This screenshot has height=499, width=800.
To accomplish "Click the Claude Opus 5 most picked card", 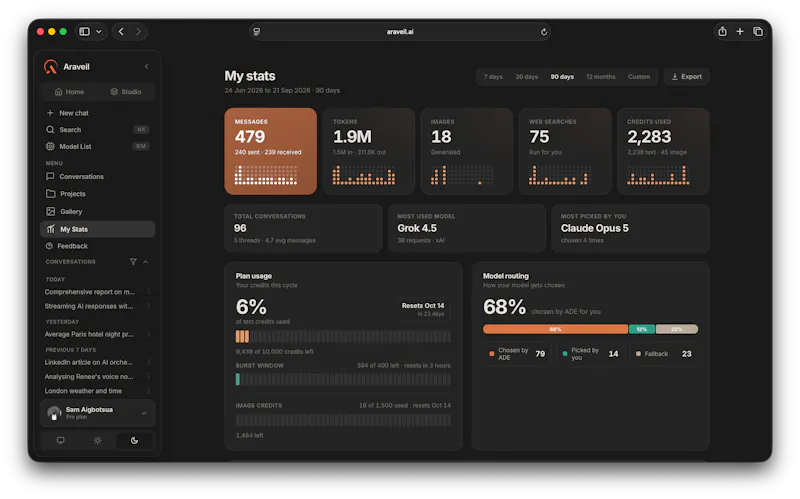I will (630, 229).
